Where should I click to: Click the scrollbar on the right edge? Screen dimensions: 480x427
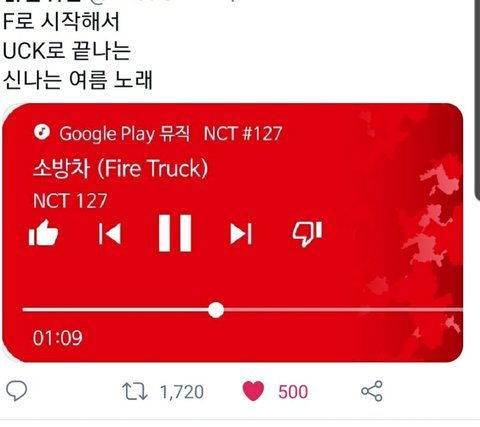click(x=477, y=100)
